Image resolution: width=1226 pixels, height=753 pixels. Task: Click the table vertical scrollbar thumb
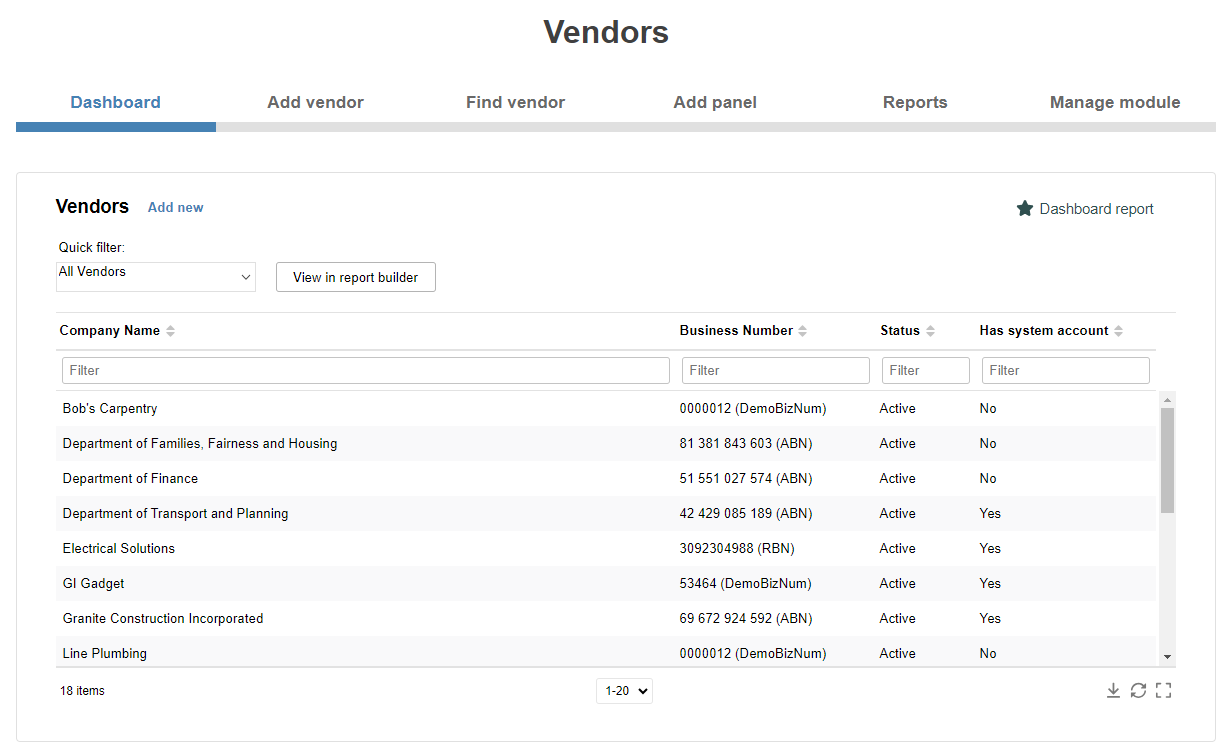[x=1167, y=460]
